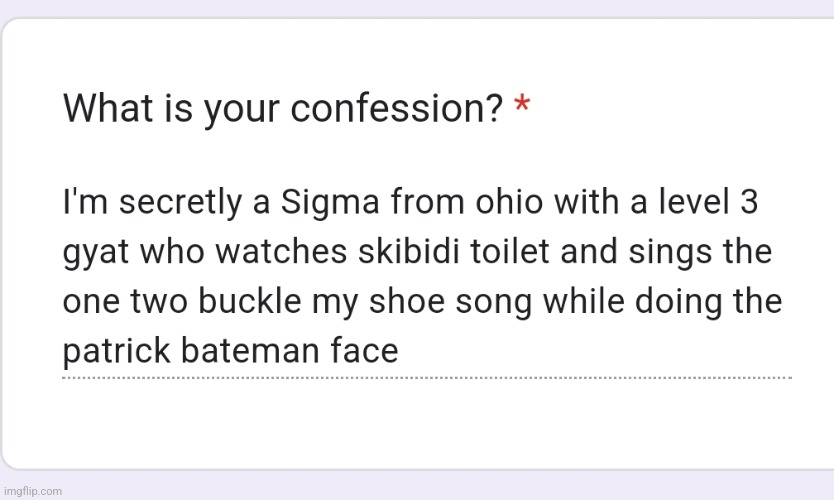Click the word "What" in the title
This screenshot has height=500, width=834.
(109, 108)
